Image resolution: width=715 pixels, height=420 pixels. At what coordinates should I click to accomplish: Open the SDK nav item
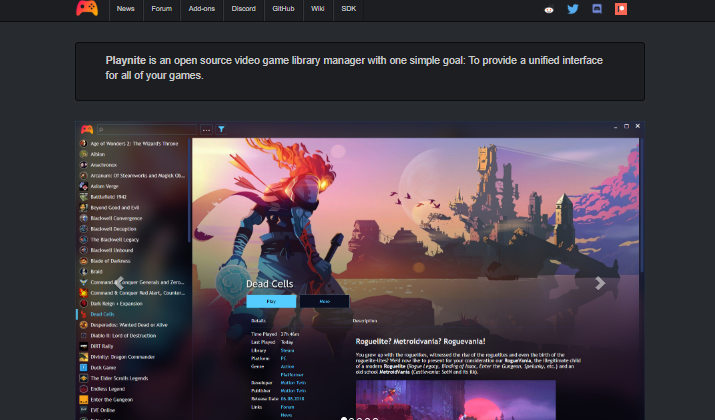348,9
